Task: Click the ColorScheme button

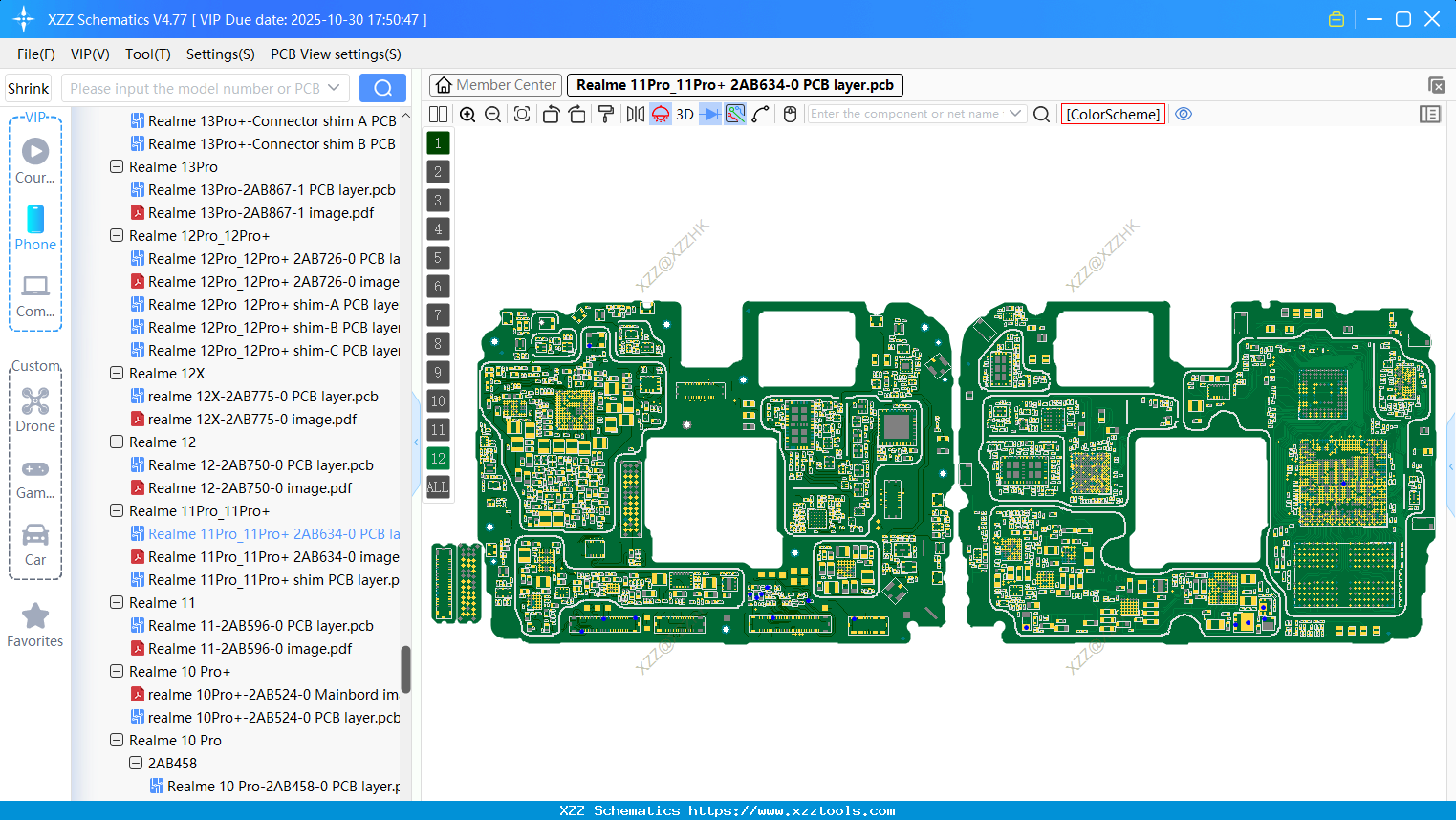Action: (x=1113, y=115)
